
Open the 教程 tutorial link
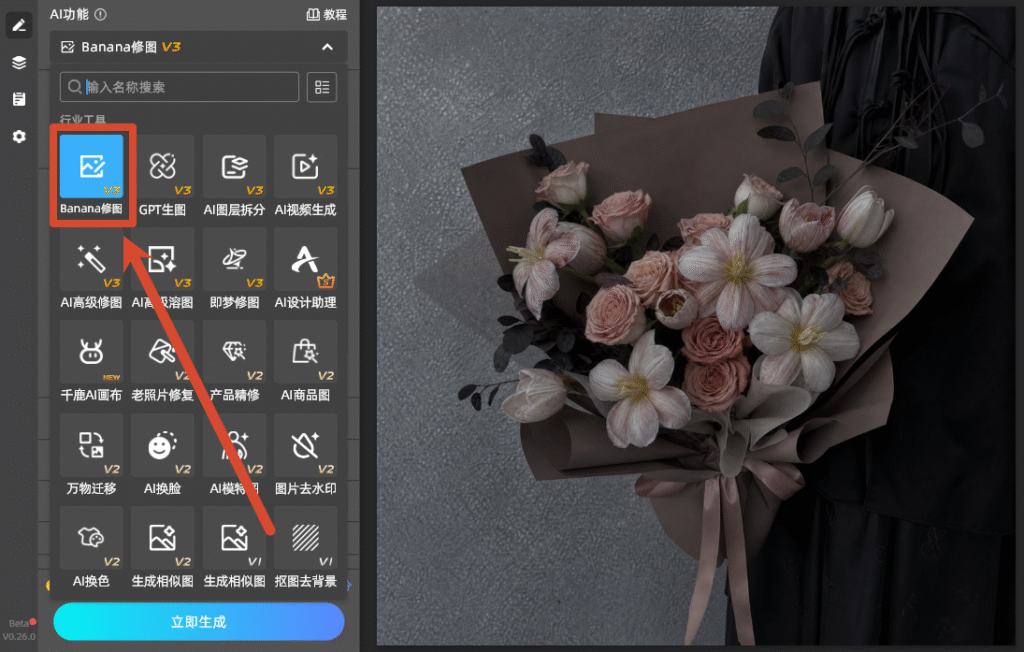coord(327,14)
